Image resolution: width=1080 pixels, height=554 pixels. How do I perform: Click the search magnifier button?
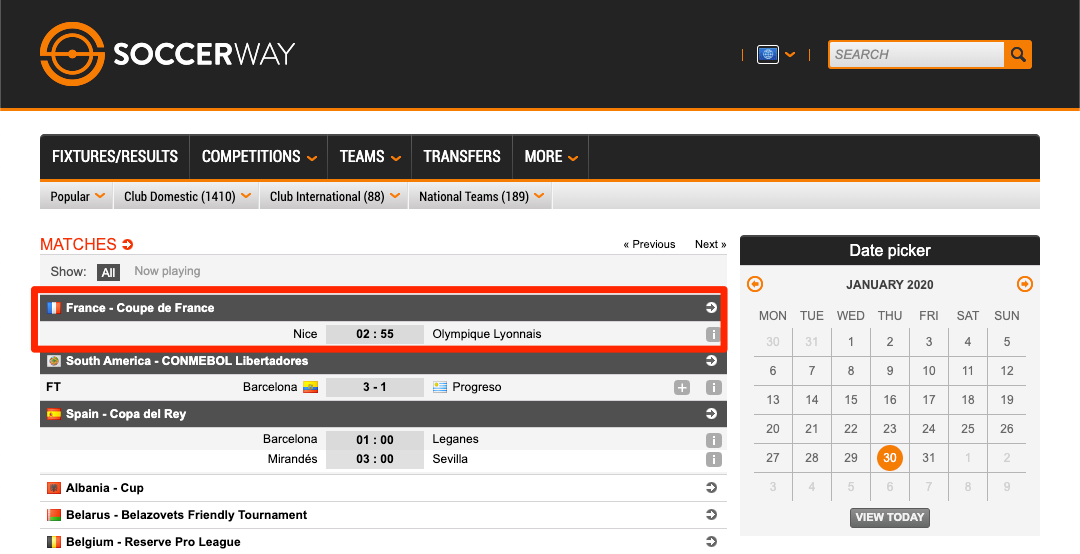pos(1017,54)
